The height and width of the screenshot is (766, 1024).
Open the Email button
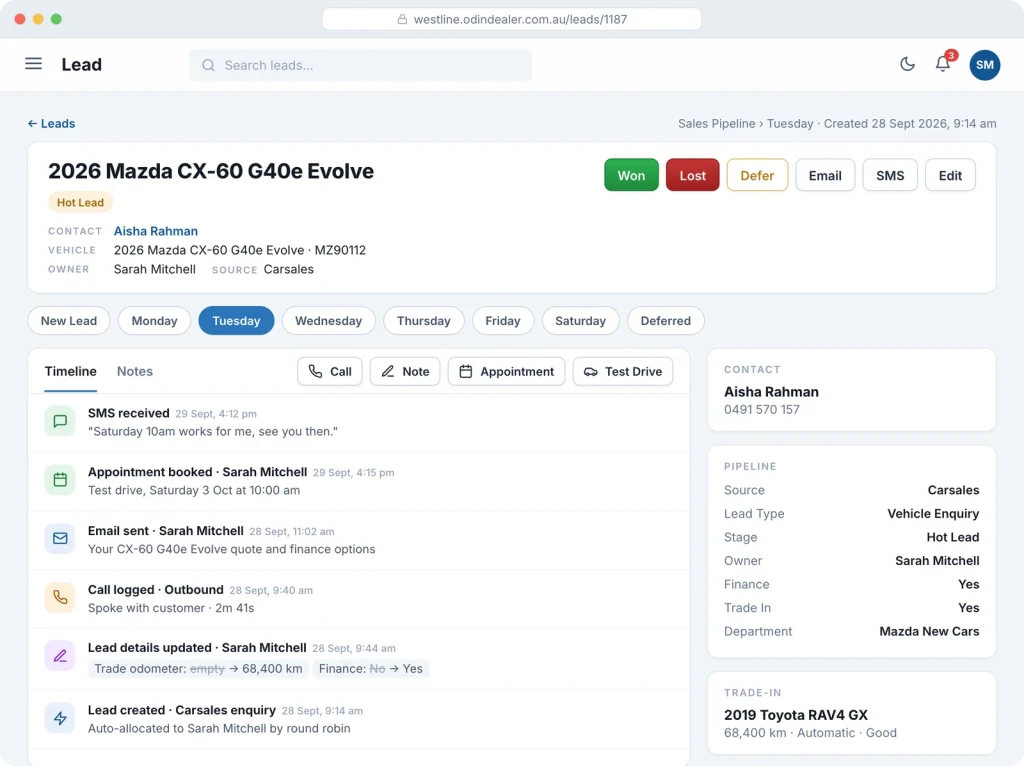(825, 175)
